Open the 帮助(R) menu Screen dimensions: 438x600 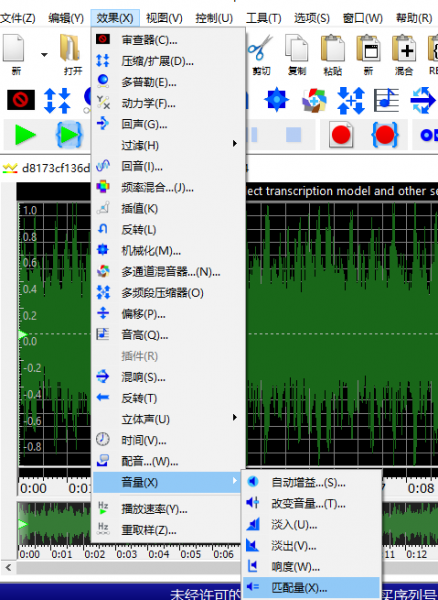414,18
